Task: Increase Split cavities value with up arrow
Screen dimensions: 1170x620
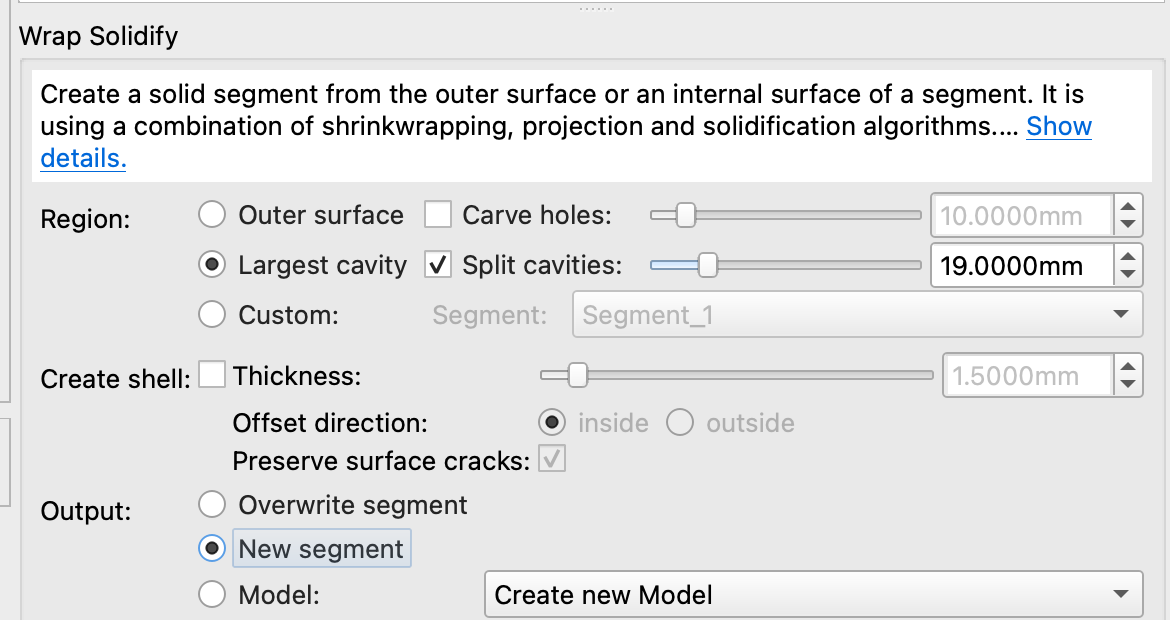Action: click(1128, 256)
